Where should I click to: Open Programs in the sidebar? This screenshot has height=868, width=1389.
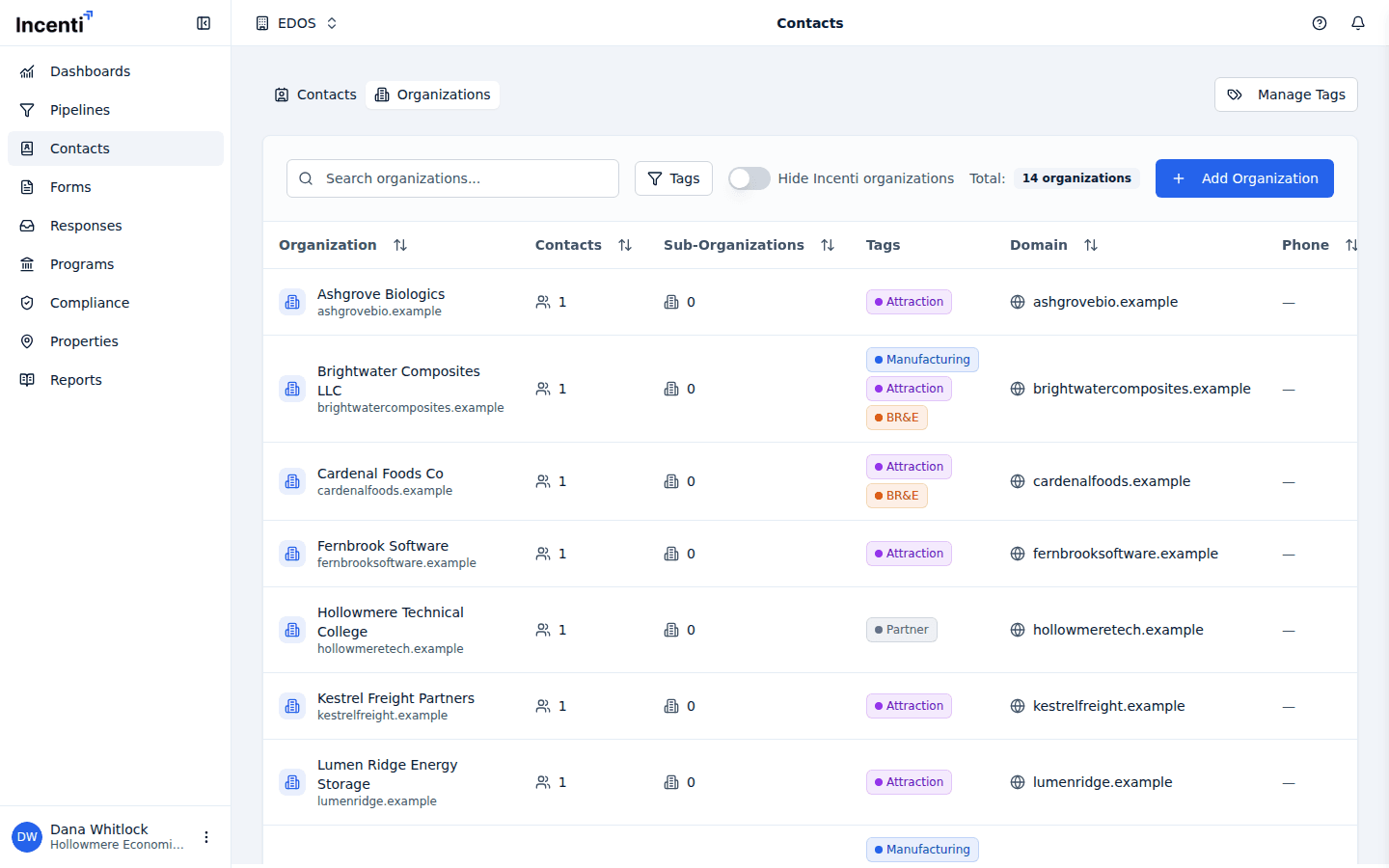click(x=116, y=264)
